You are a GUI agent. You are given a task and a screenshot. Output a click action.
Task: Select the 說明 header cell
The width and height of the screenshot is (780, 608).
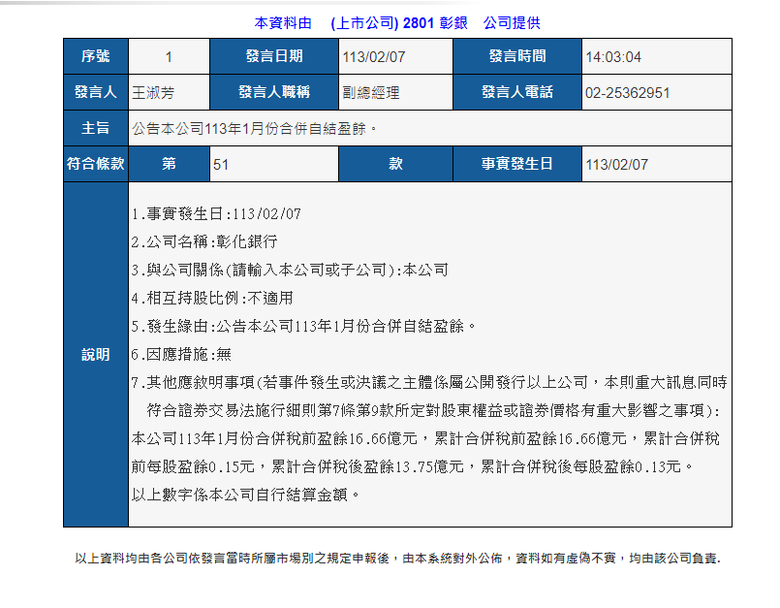(x=96, y=355)
